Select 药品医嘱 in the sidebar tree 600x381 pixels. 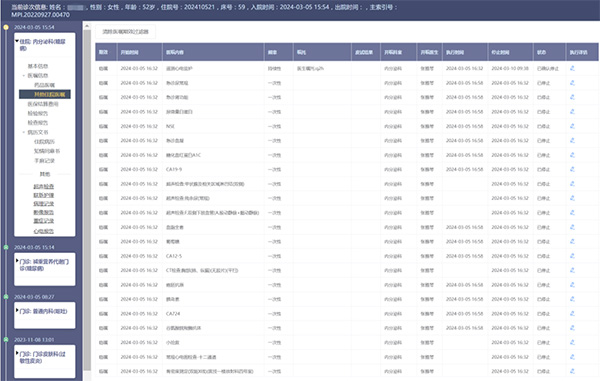pyautogui.click(x=44, y=85)
